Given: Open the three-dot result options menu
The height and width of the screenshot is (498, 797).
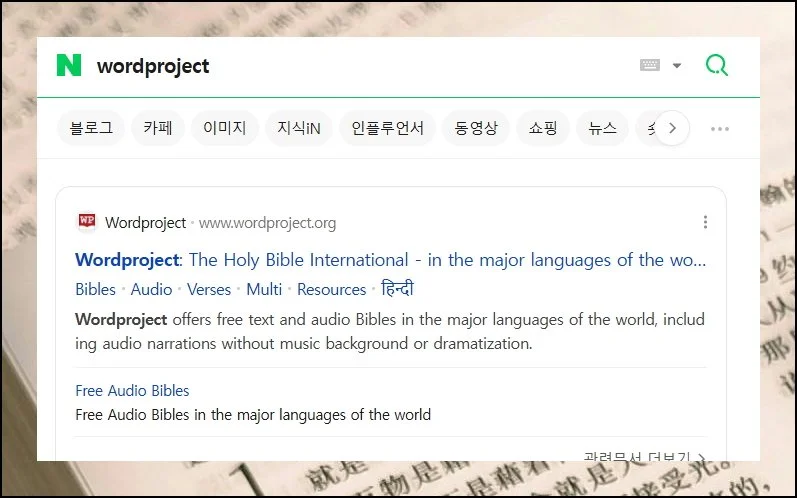Looking at the screenshot, I should tap(705, 222).
